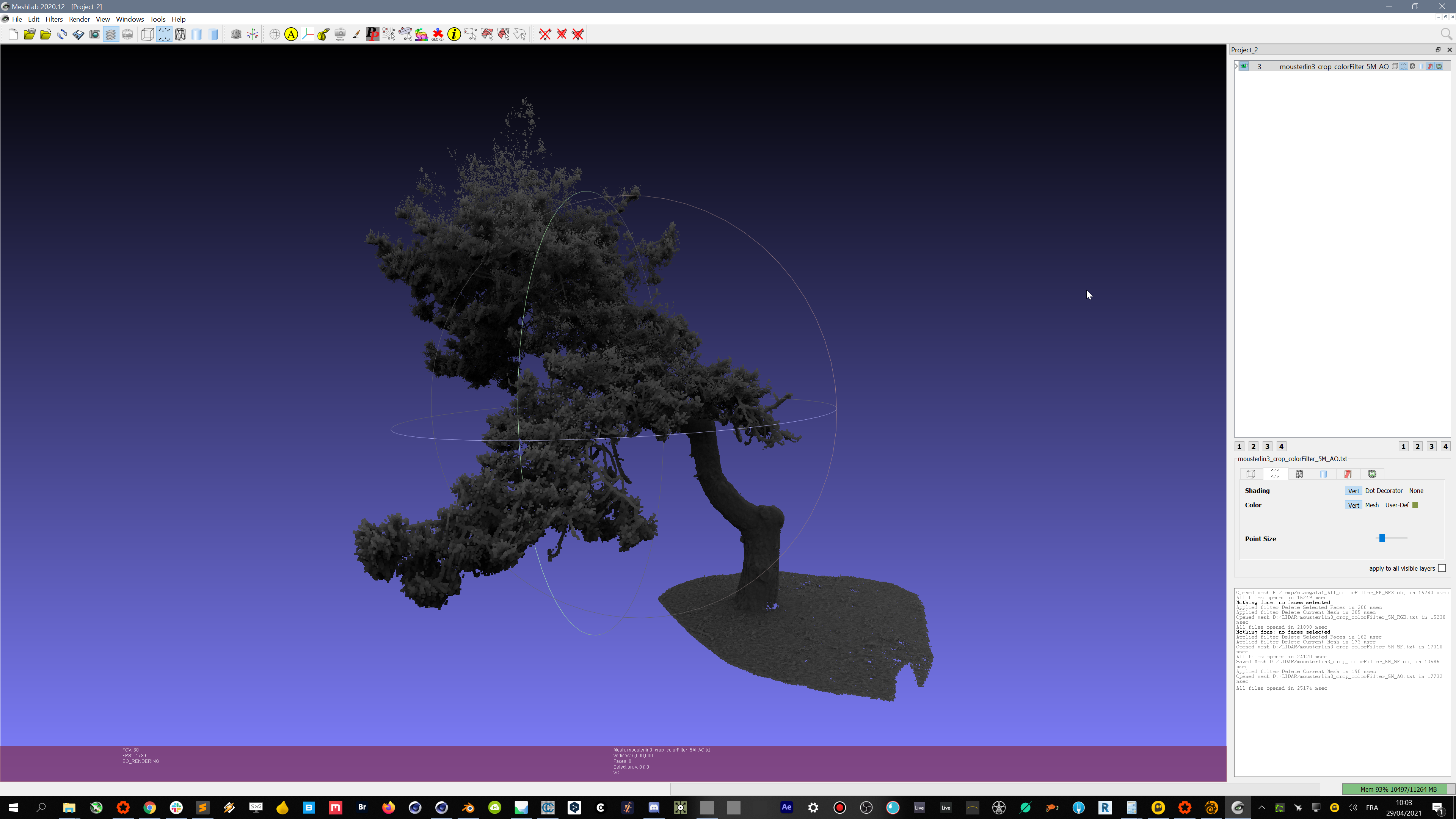
Task: Save mesh with the floppy icon
Action: pos(78,35)
